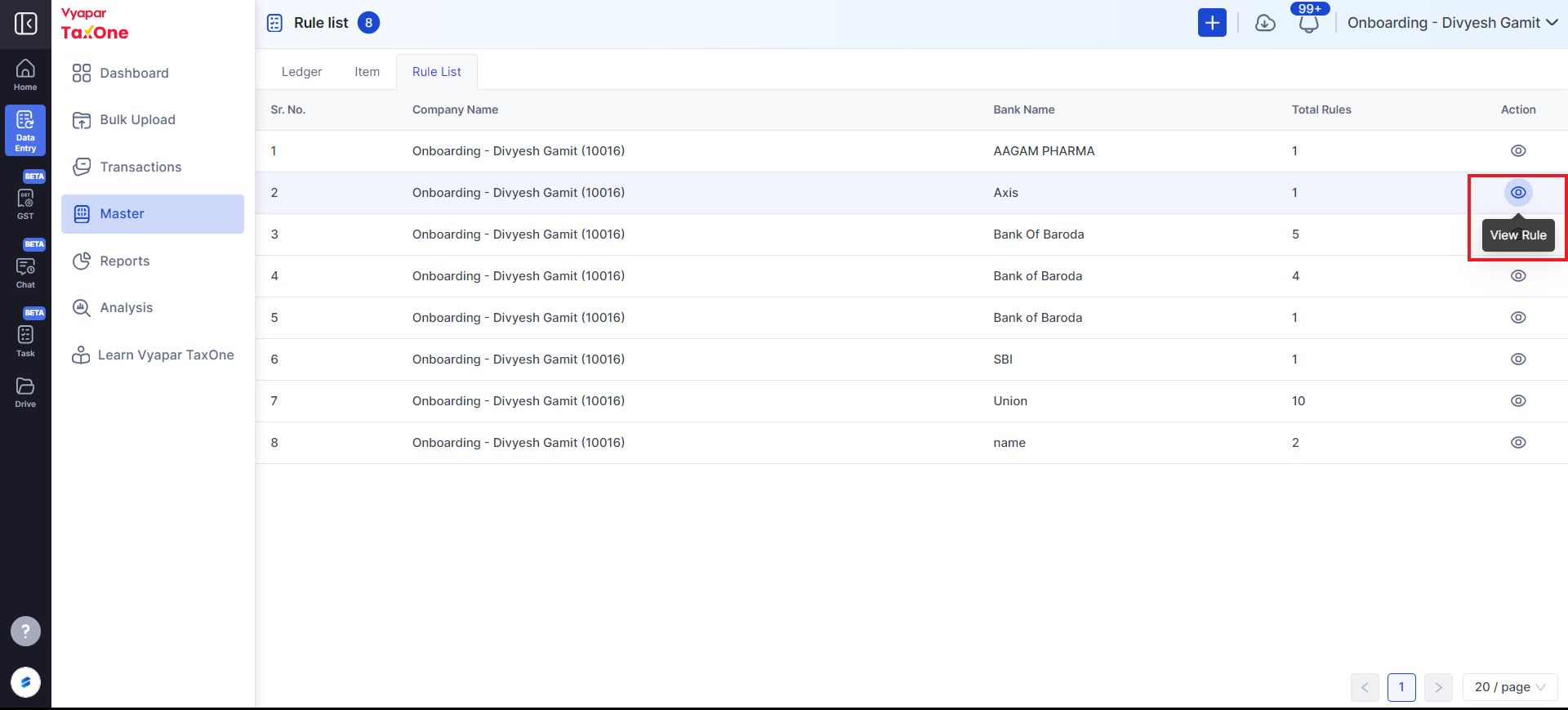Switch to the Item tab
This screenshot has height=710, width=1568.
[367, 72]
